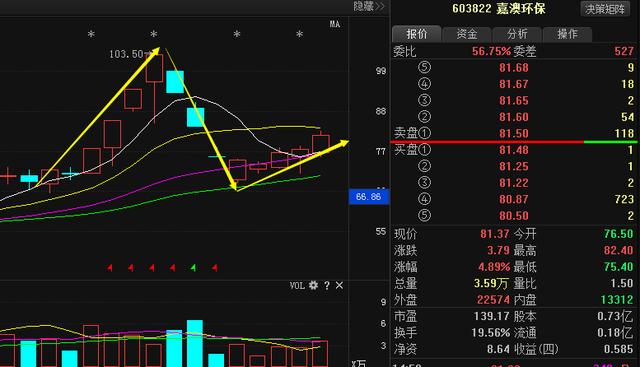This screenshot has height=367, width=640.
Task: Click the stock code 603822
Action: [x=471, y=9]
